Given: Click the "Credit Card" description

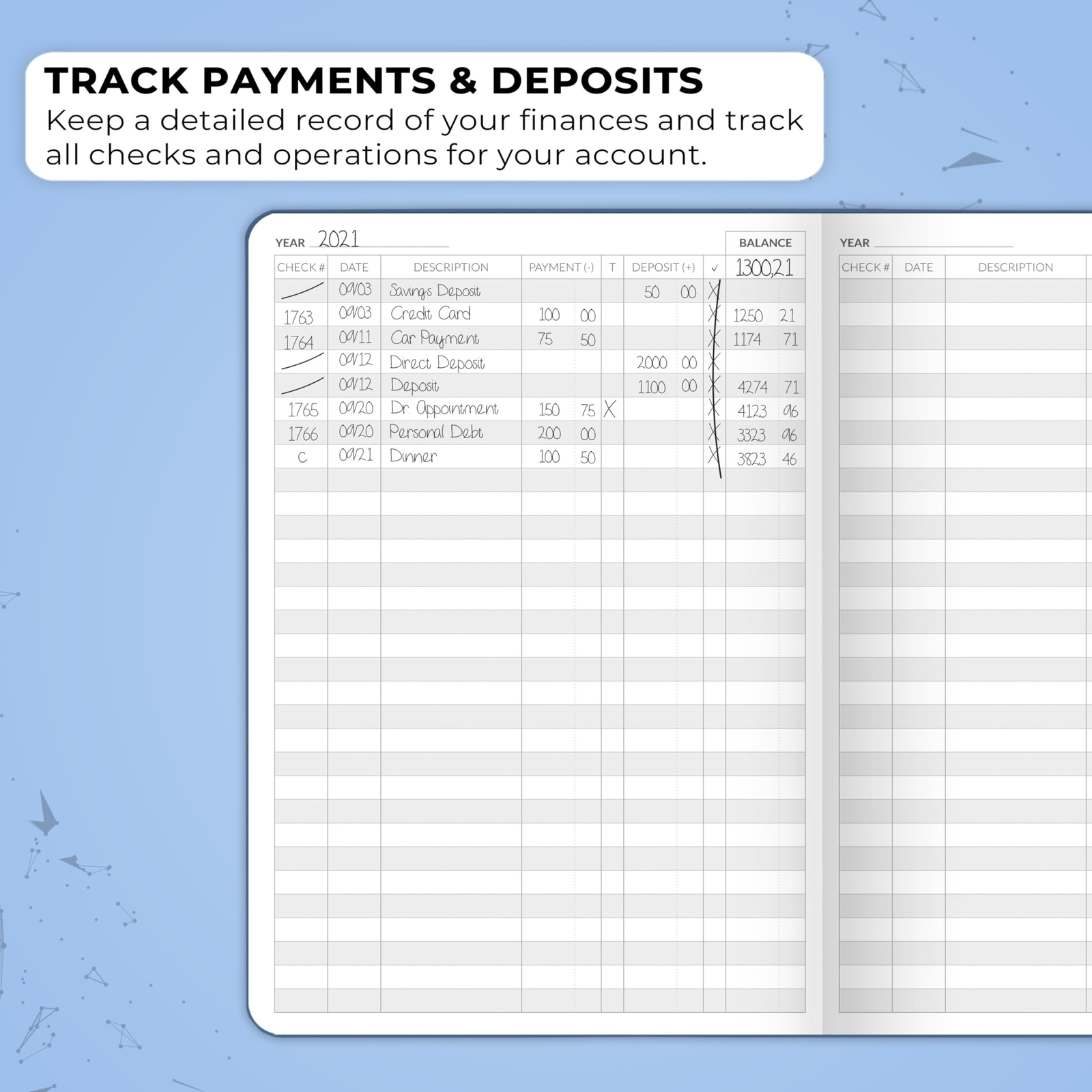Looking at the screenshot, I should (x=431, y=313).
